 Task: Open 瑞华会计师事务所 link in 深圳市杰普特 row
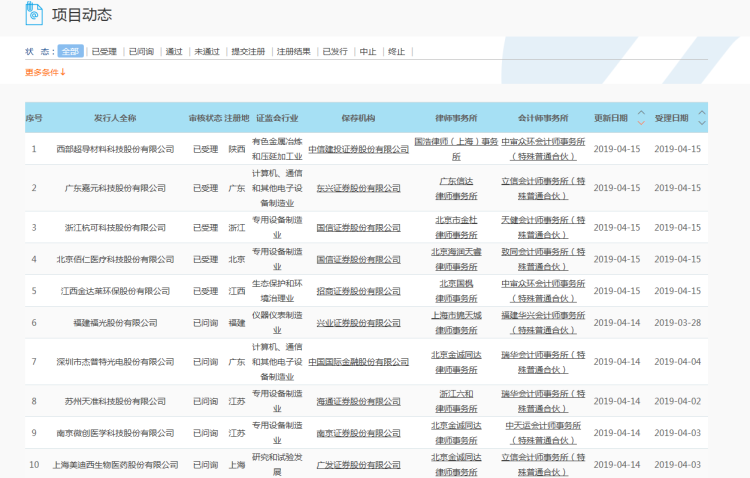[543, 362]
